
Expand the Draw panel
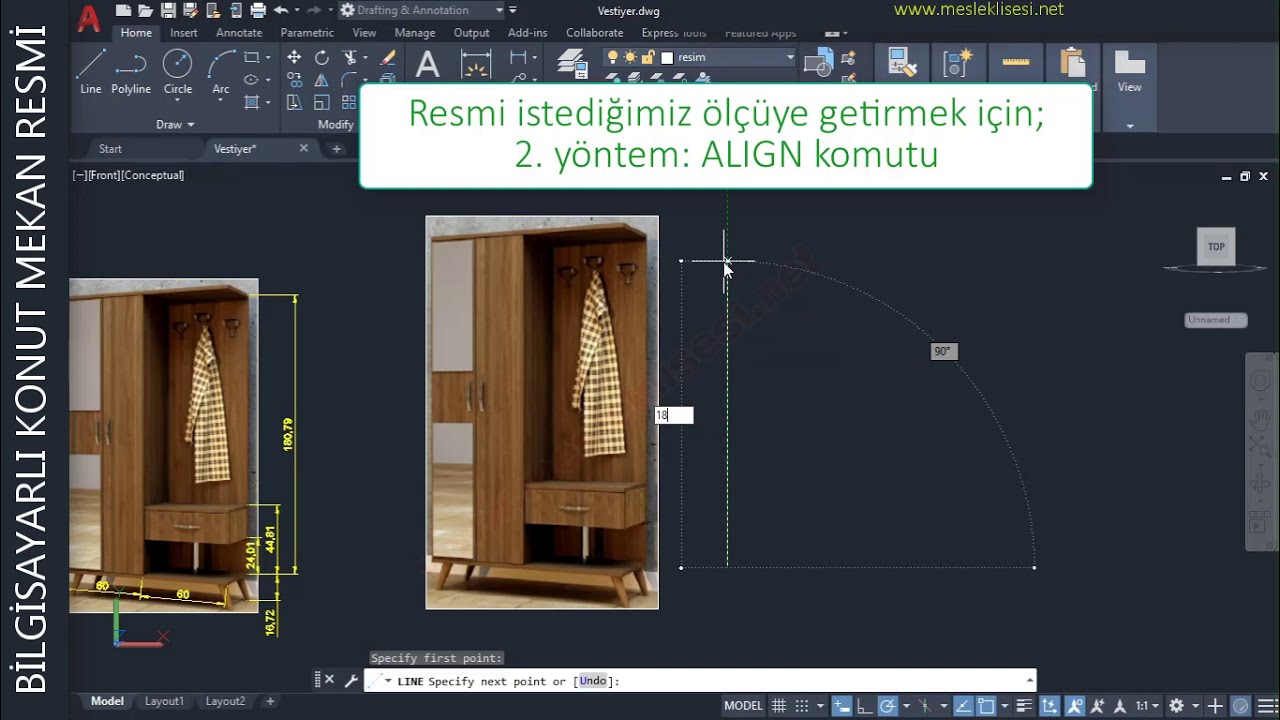(175, 125)
